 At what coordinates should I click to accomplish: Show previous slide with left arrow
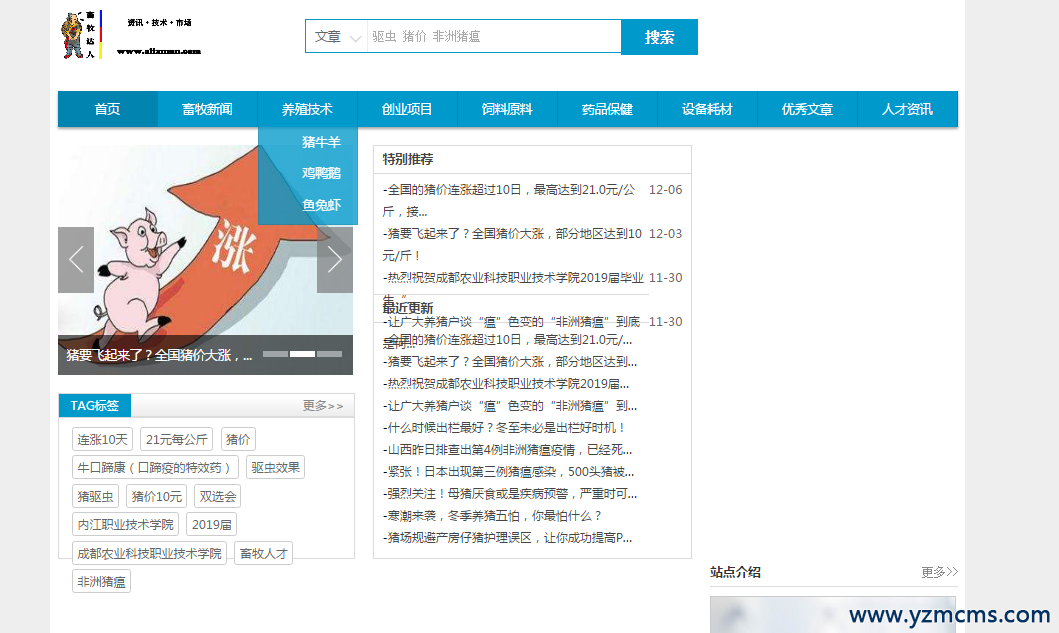[76, 259]
